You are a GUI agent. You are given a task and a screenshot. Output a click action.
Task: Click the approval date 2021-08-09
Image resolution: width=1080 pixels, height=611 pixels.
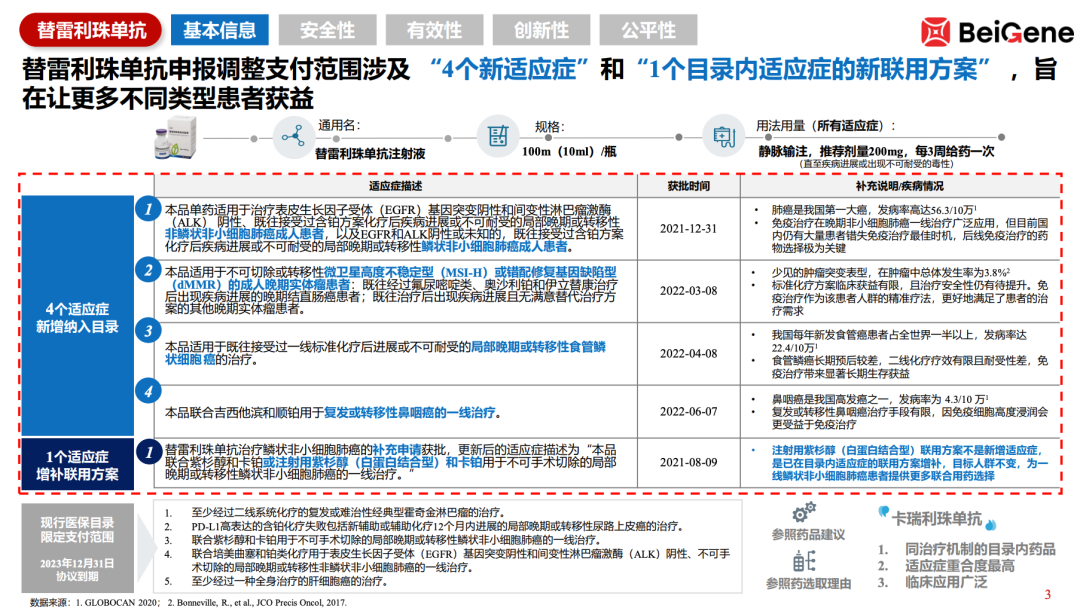click(689, 462)
